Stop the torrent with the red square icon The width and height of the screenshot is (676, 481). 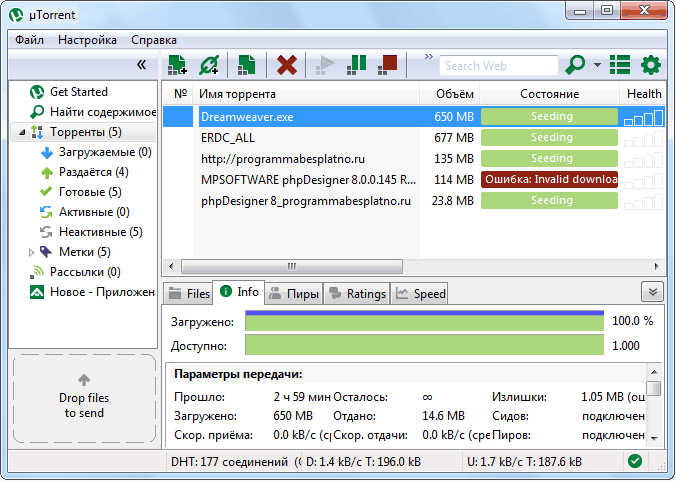click(x=388, y=65)
